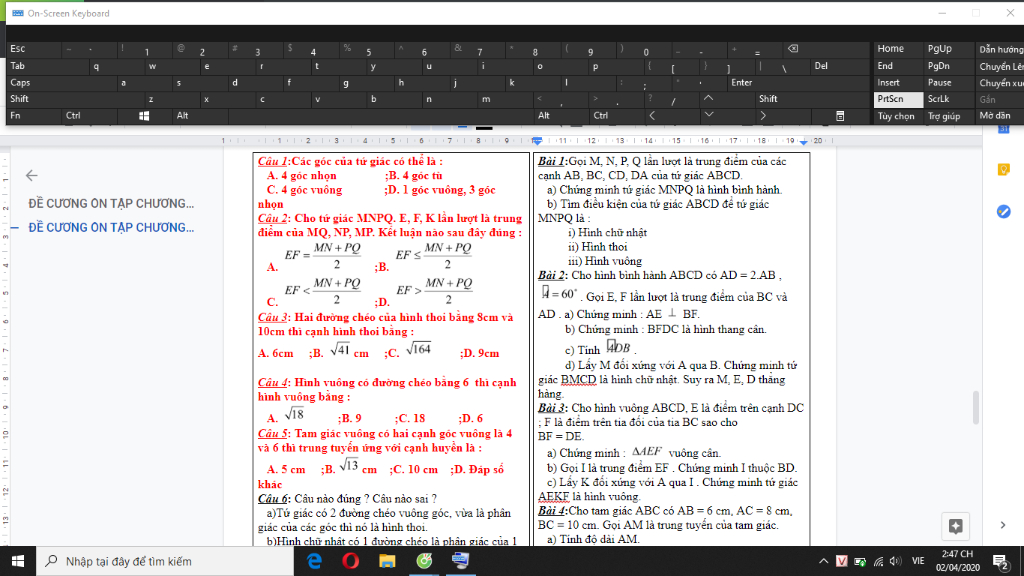1024x576 pixels.
Task: Toggle the left Ctrl key
Action: pyautogui.click(x=89, y=116)
